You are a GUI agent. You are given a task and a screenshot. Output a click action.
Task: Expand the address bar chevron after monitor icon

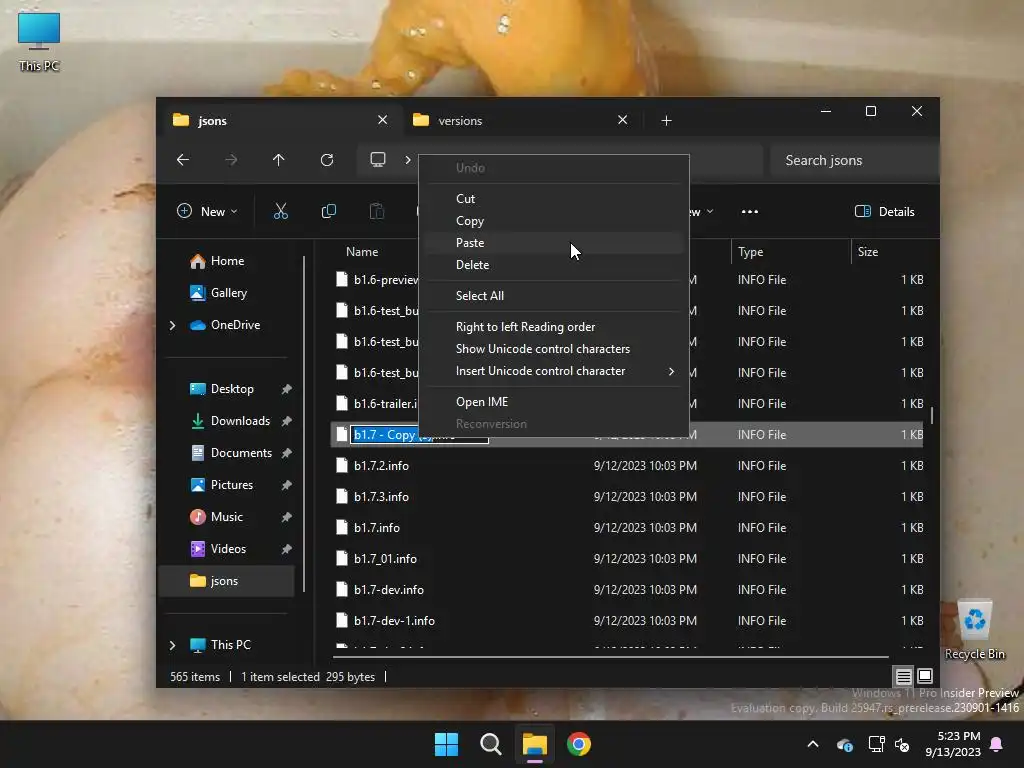[x=408, y=160]
